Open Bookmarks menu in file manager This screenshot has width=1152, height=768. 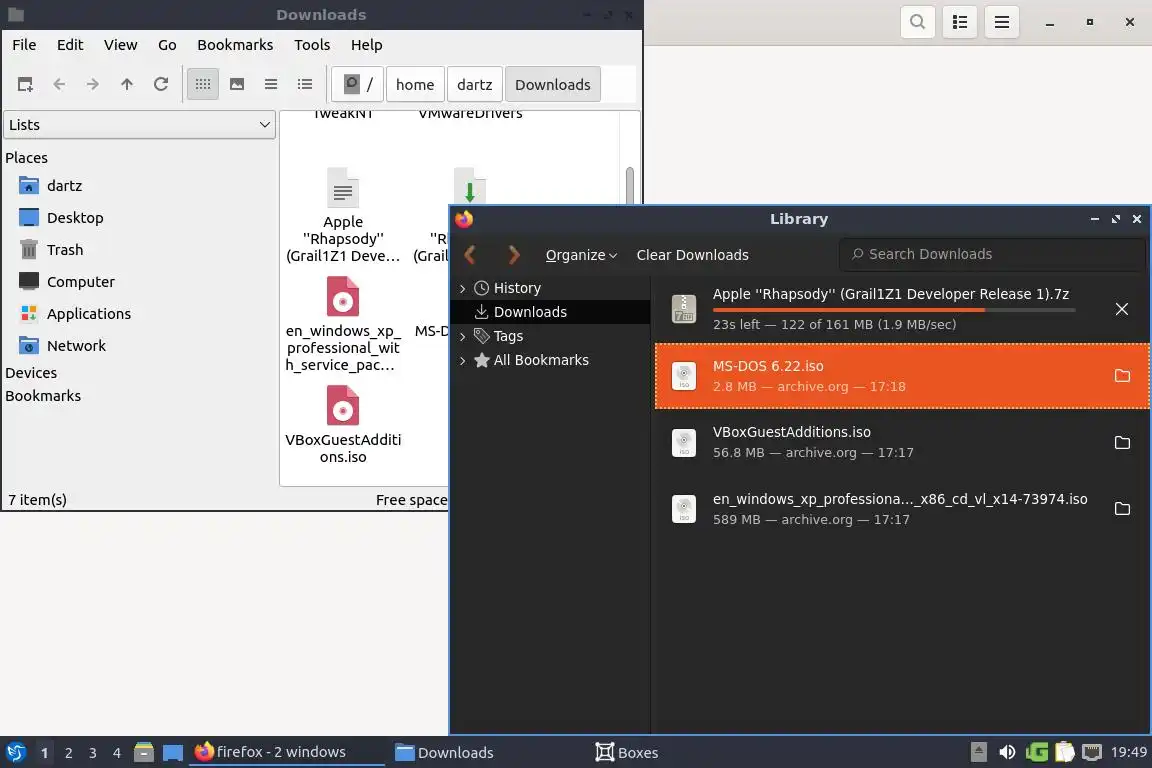pyautogui.click(x=235, y=45)
